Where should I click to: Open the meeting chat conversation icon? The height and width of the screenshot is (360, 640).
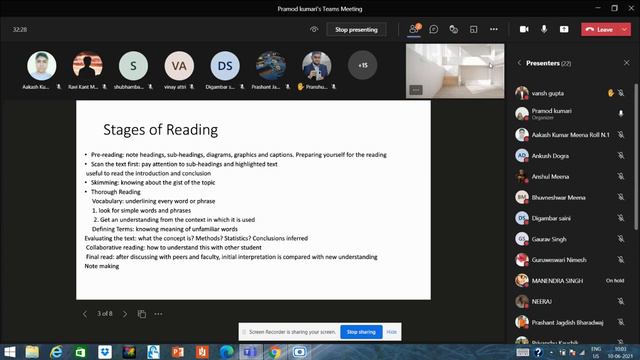434,29
